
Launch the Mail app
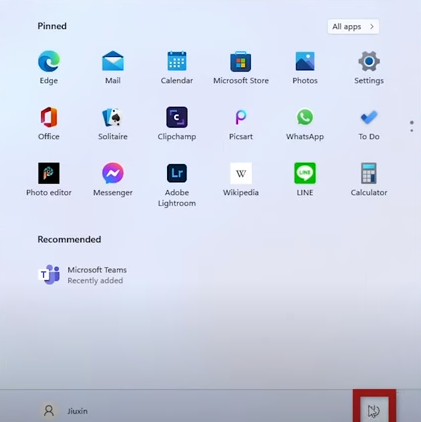point(113,68)
